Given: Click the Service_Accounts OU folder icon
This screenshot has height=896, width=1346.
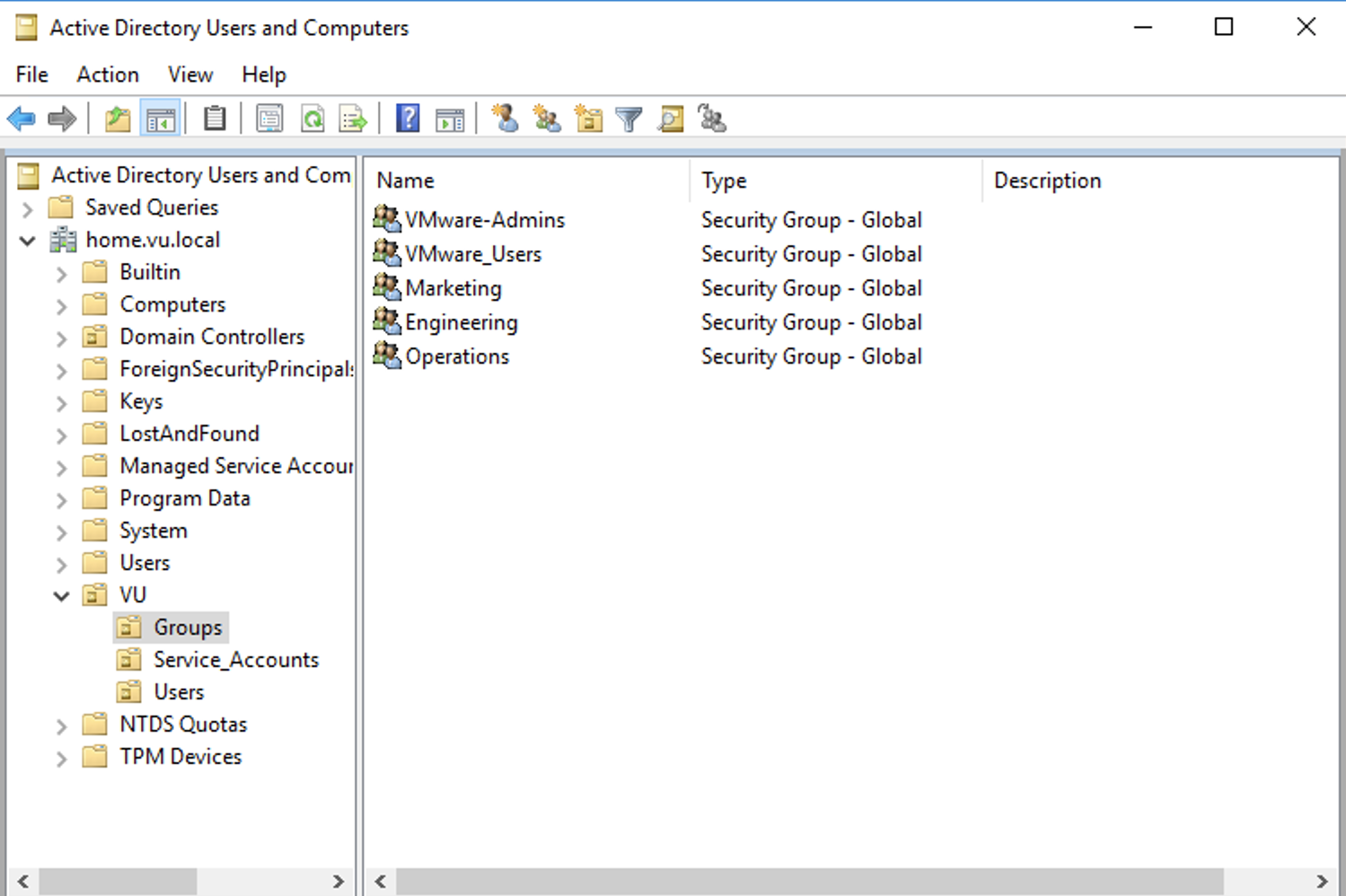Looking at the screenshot, I should coord(129,660).
